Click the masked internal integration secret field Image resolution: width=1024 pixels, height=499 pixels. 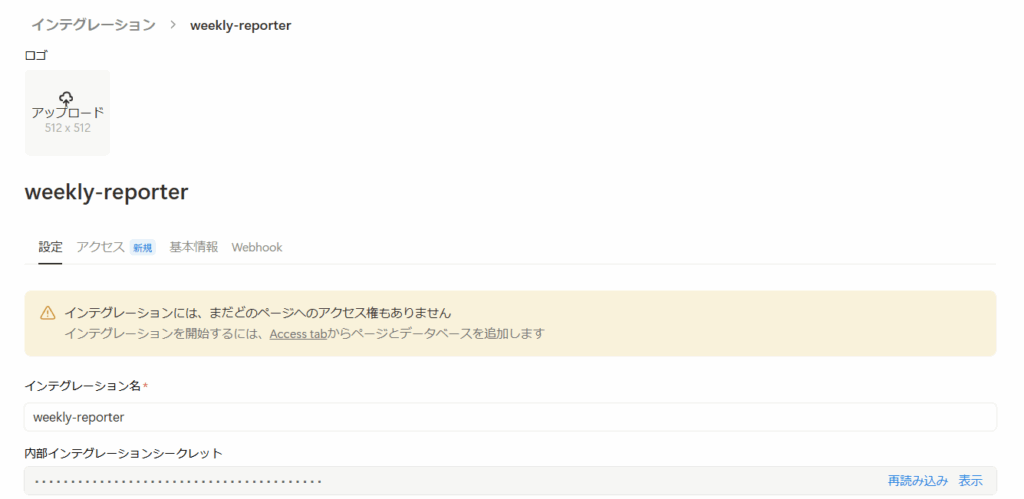coord(510,481)
